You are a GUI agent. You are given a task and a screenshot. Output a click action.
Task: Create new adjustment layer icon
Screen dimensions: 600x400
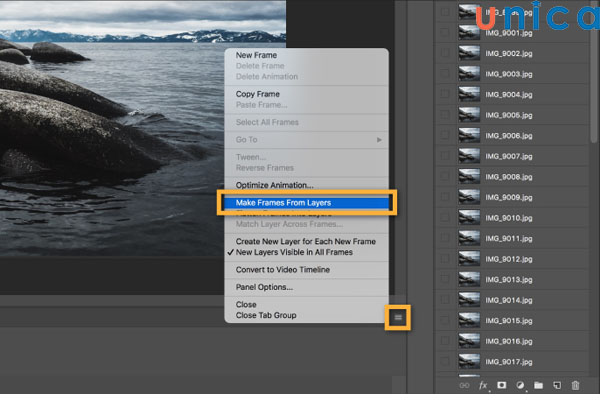click(520, 385)
